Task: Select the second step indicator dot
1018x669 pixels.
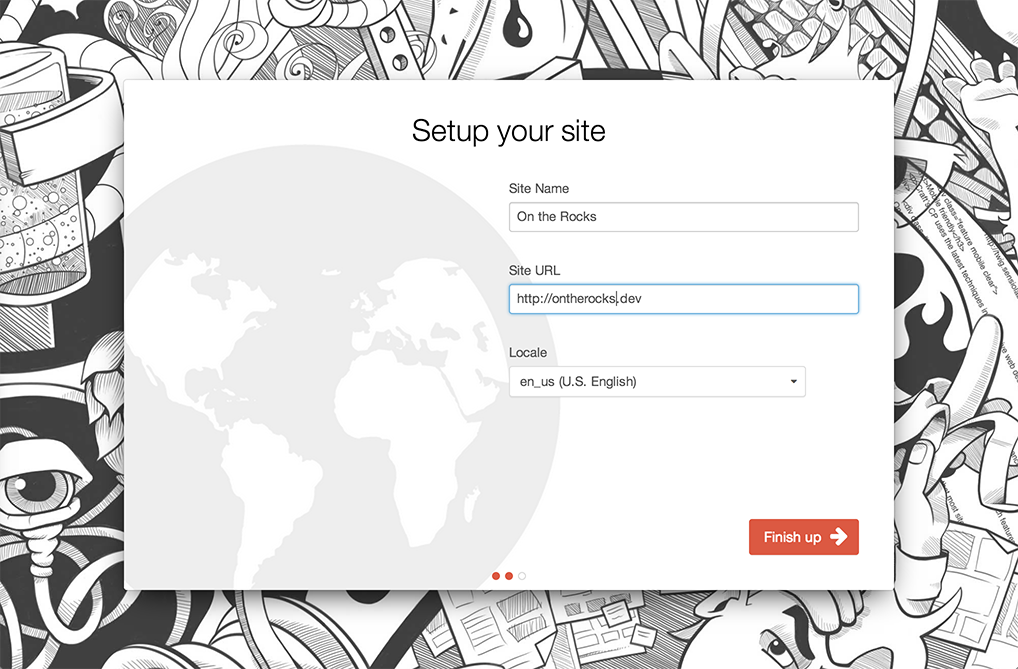Action: click(509, 576)
